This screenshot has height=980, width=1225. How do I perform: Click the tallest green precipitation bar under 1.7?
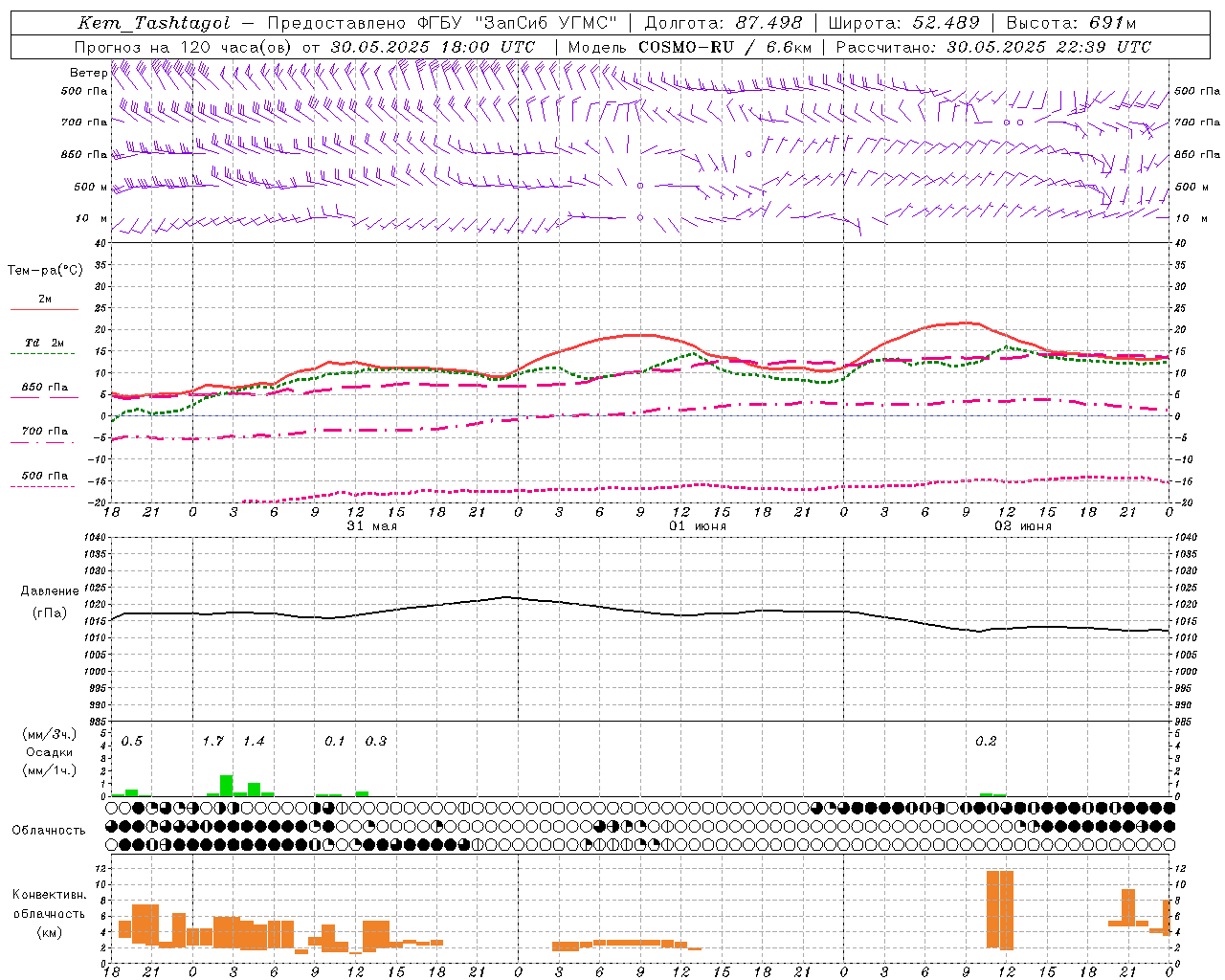click(x=227, y=786)
